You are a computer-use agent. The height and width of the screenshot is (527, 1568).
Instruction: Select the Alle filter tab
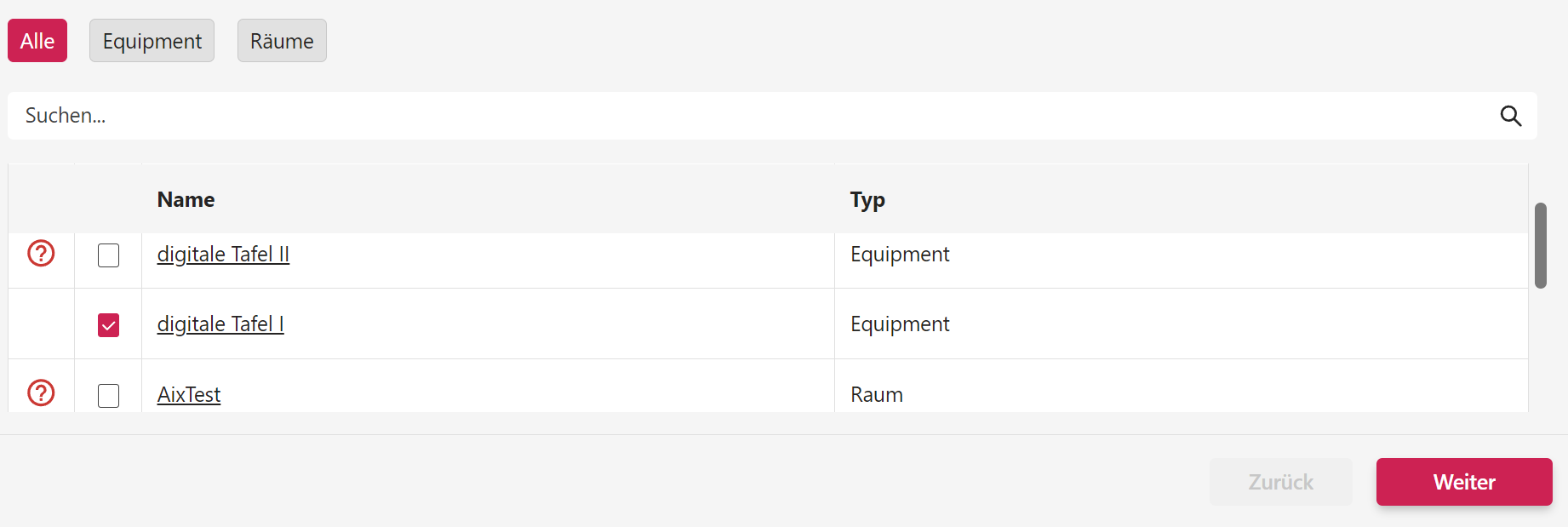[37, 41]
